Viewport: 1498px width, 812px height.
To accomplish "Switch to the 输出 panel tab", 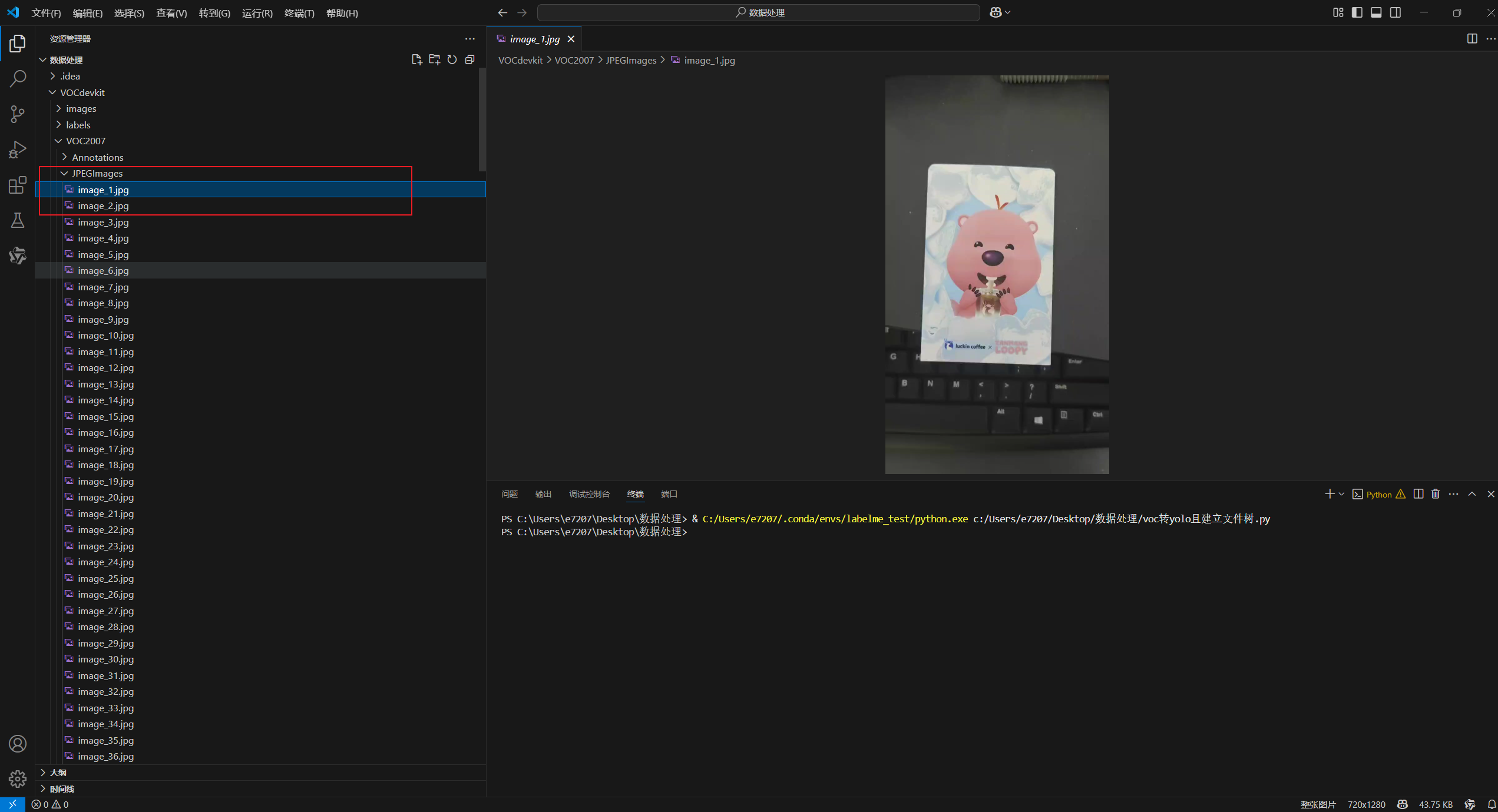I will (543, 494).
